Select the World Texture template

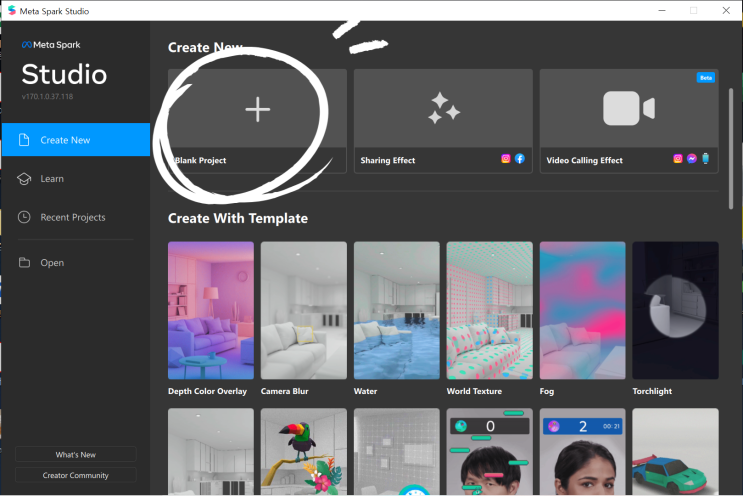[489, 310]
